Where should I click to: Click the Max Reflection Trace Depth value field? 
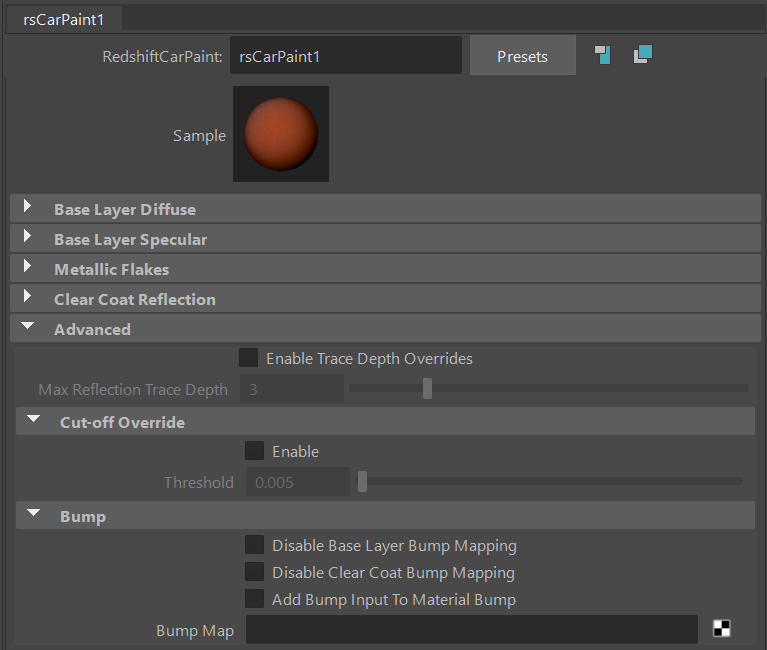coord(292,389)
